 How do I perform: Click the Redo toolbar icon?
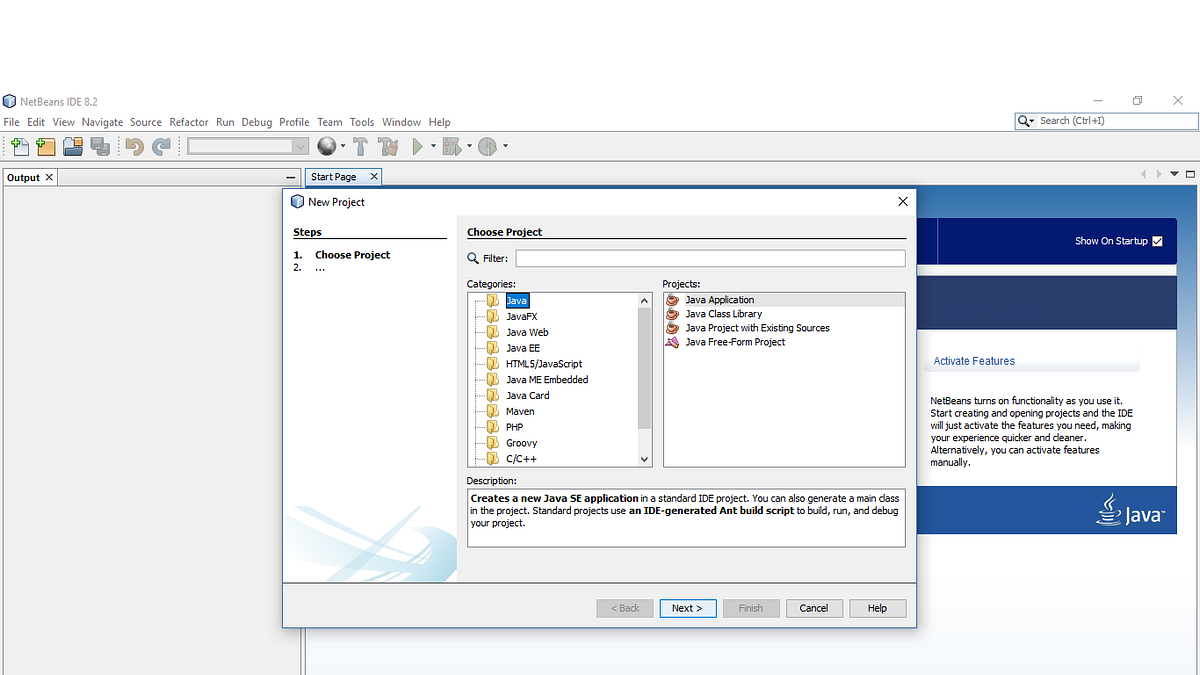(x=160, y=147)
